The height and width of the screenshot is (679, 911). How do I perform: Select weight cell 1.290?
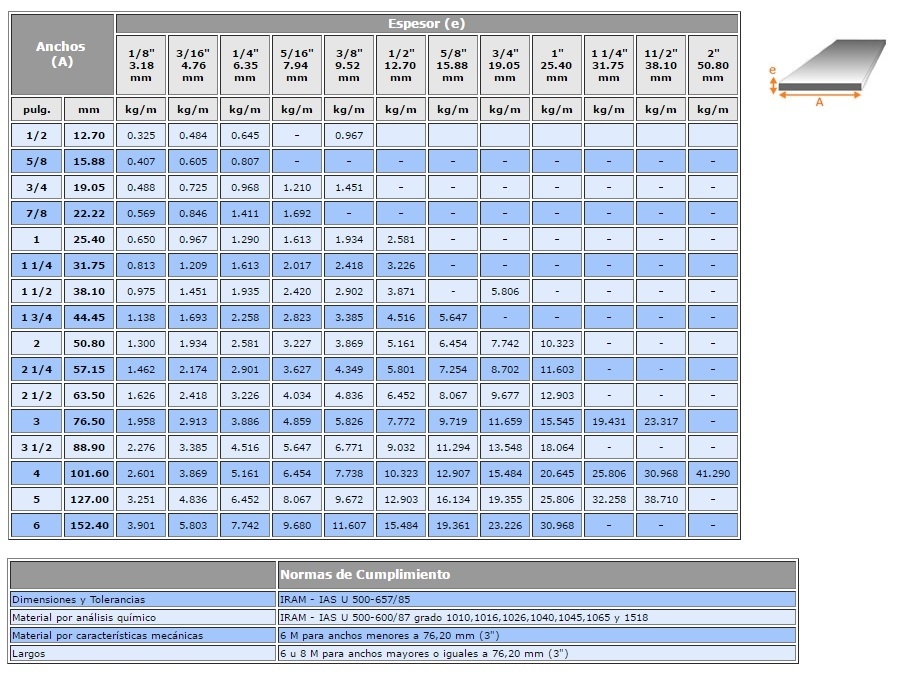[245, 239]
